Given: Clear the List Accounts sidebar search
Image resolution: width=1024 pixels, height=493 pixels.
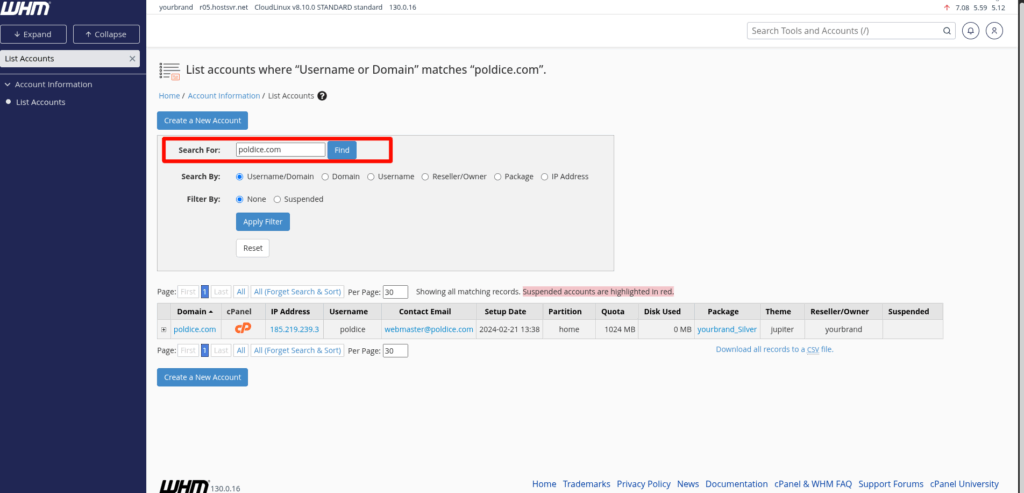Looking at the screenshot, I should (132, 59).
